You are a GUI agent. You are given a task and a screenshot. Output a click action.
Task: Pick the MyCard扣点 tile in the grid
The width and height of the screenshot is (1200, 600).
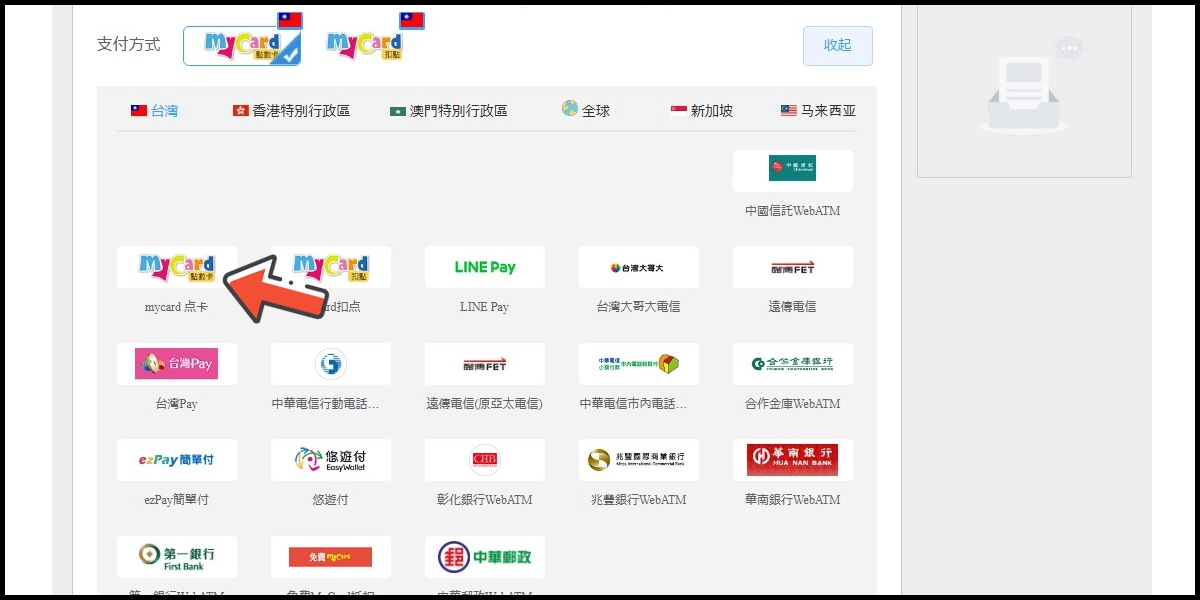[331, 267]
